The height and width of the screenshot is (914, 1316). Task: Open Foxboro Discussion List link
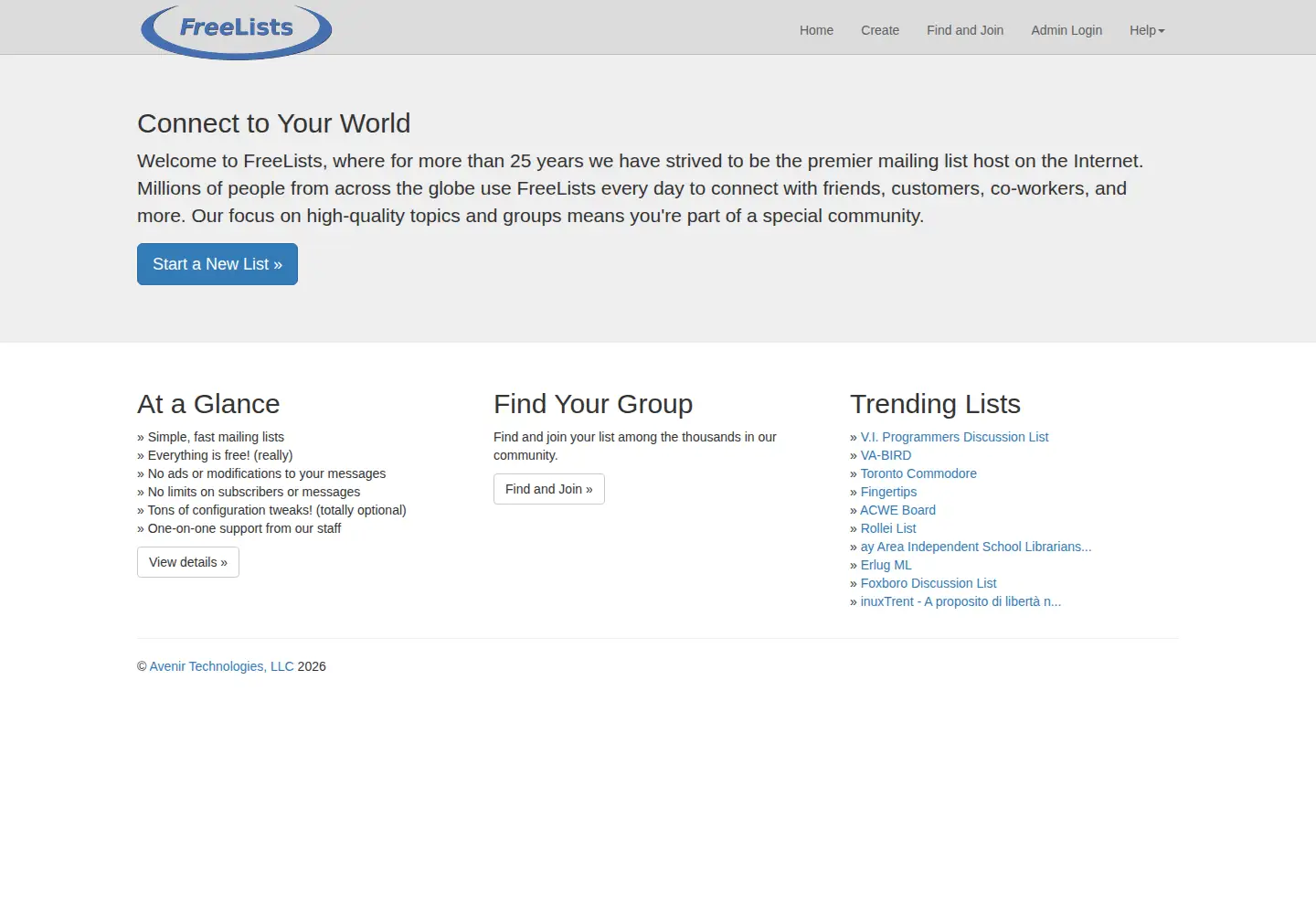tap(929, 583)
